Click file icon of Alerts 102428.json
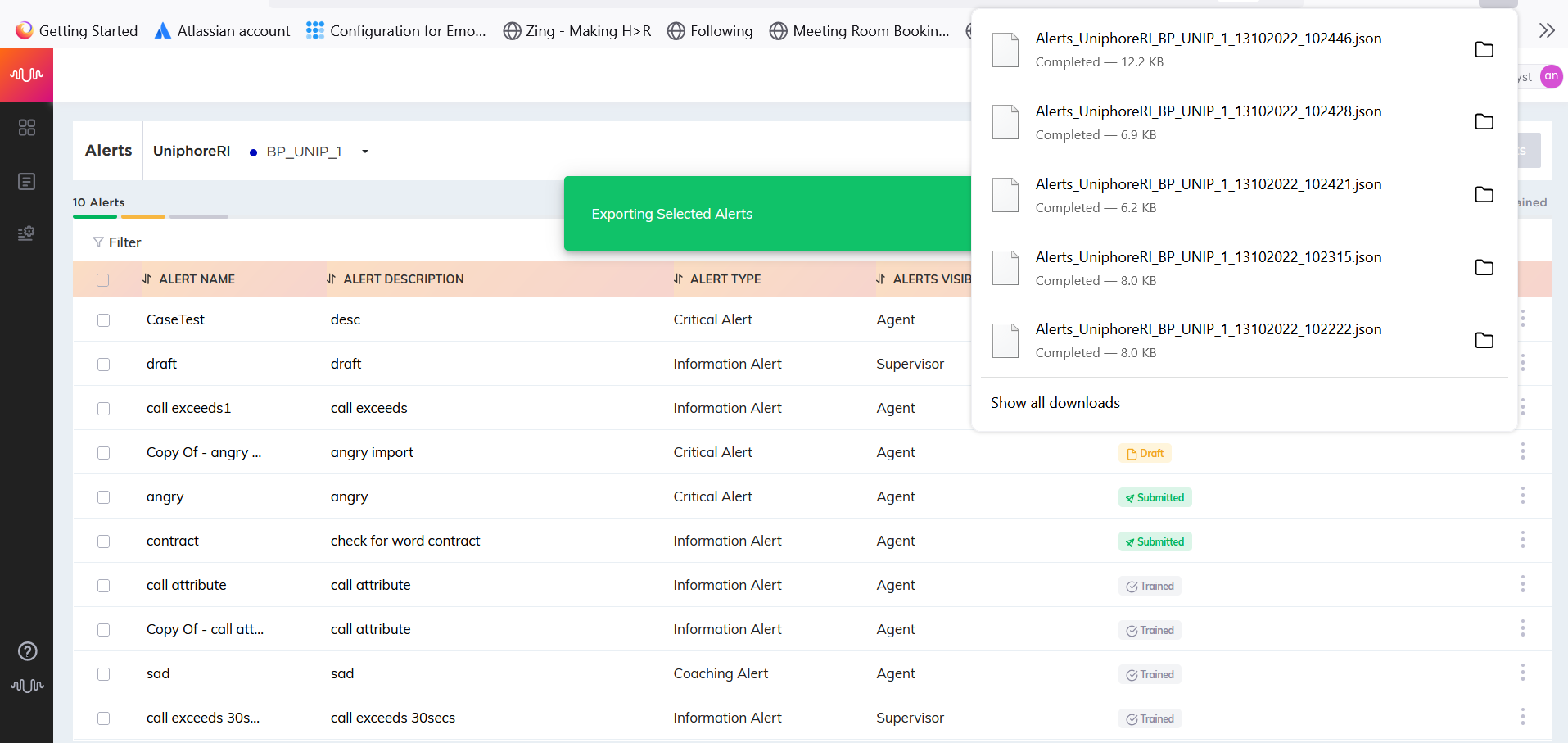The height and width of the screenshot is (743, 1568). click(1005, 122)
